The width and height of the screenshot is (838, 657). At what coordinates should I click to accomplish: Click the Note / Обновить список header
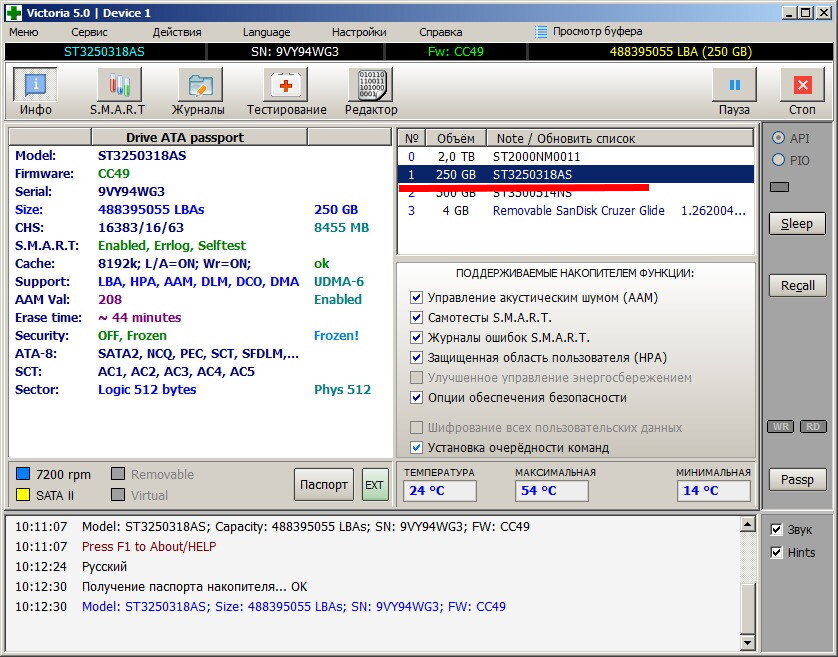point(620,138)
